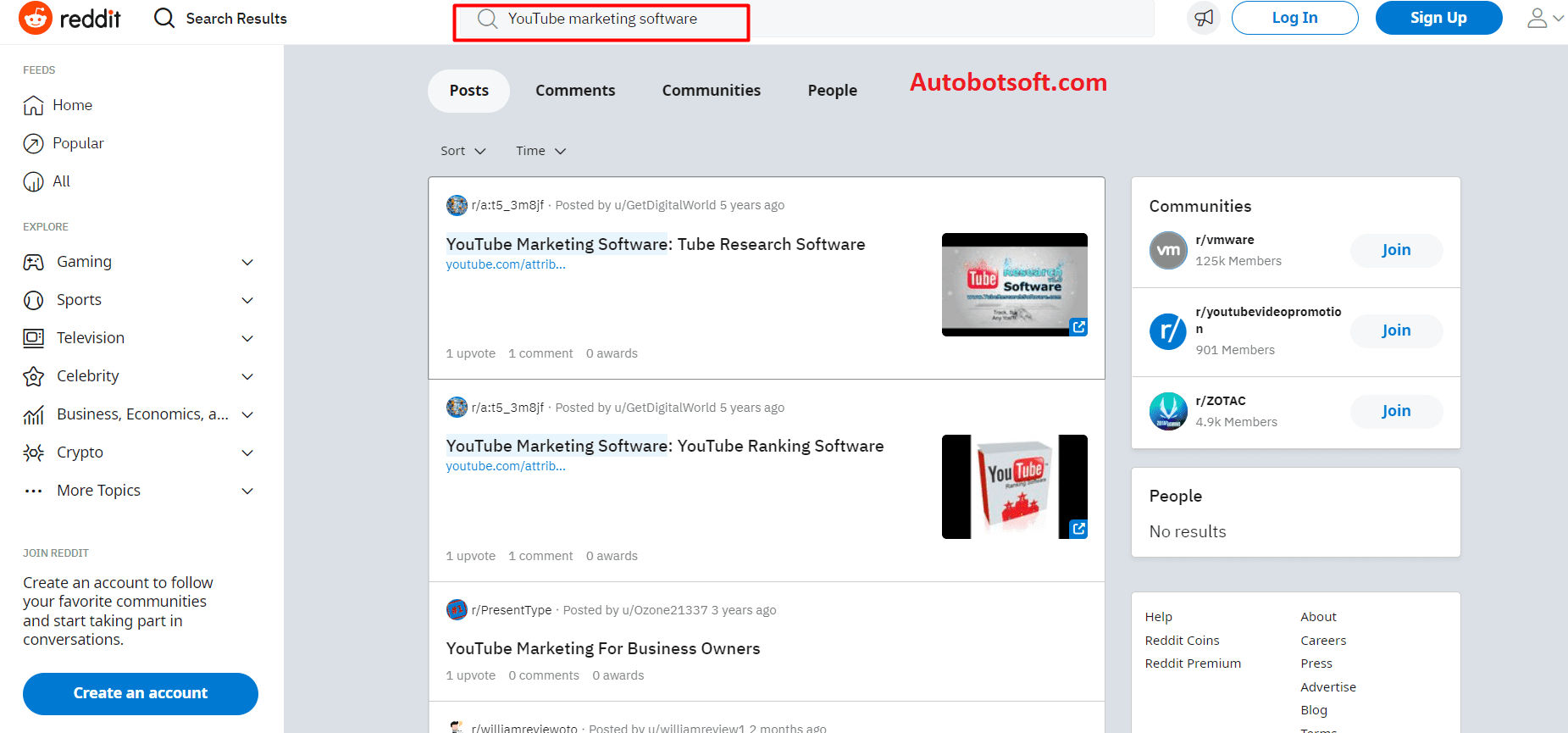This screenshot has height=733, width=1568.
Task: Click the Sports ball icon
Action: click(x=33, y=300)
